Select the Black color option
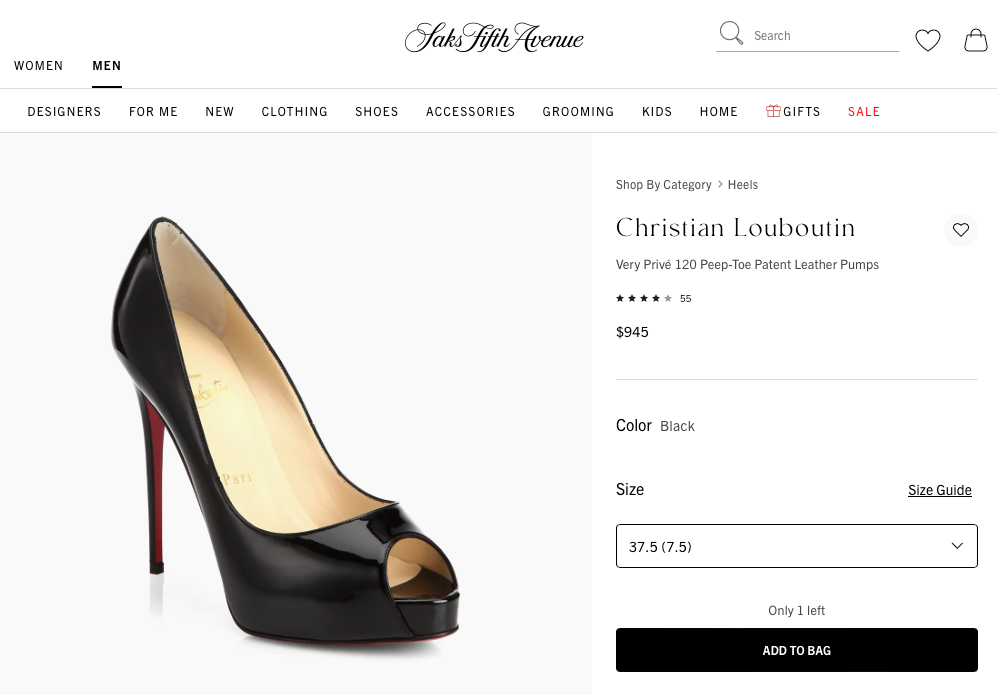Screen dimensions: 997x695 point(677,425)
